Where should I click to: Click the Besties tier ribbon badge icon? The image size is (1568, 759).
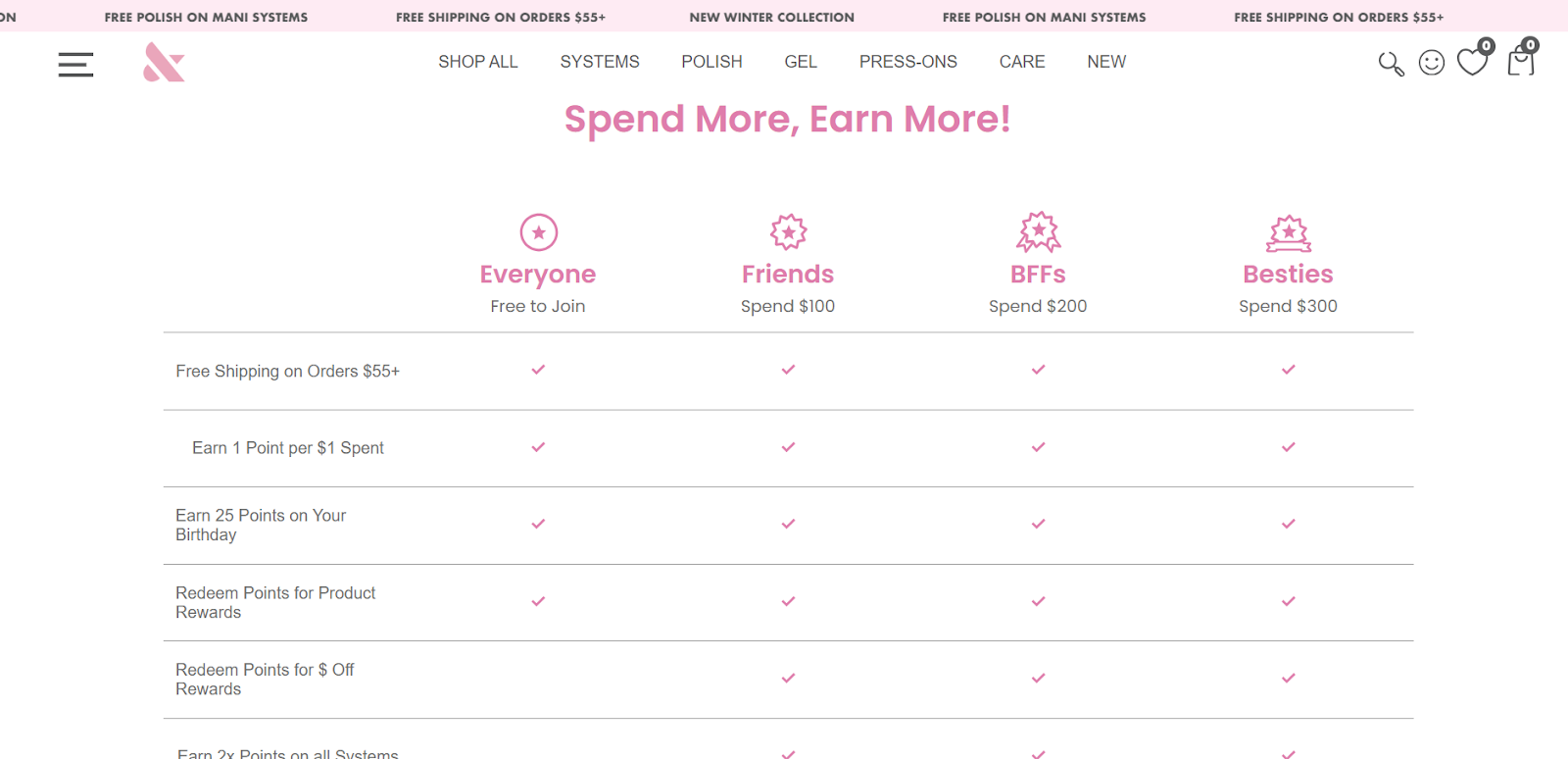click(1288, 233)
